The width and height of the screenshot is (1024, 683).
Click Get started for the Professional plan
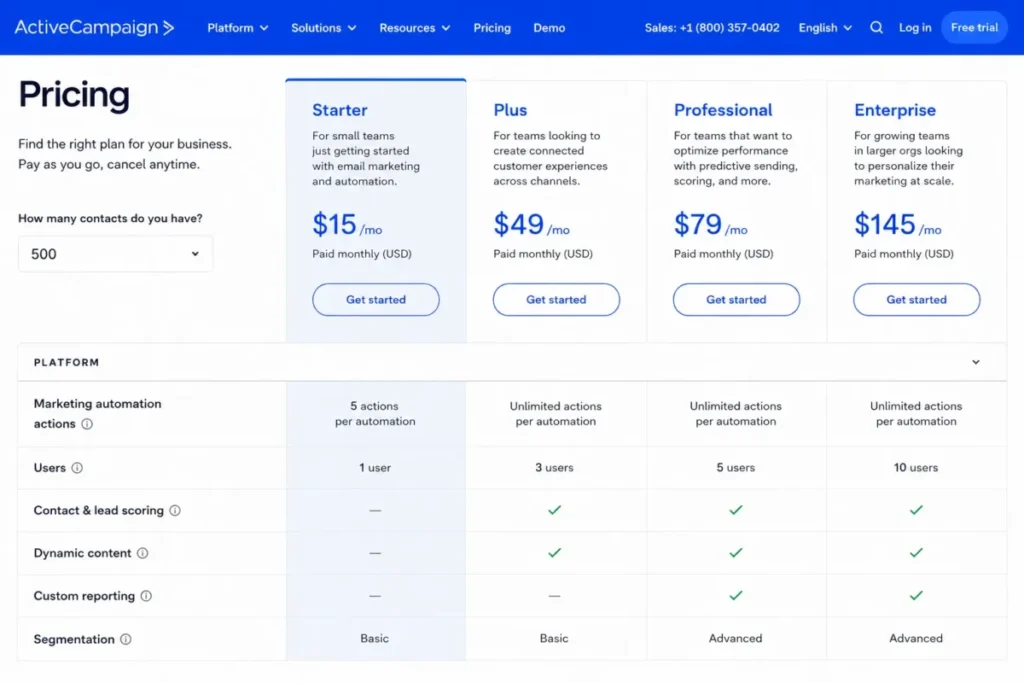(x=736, y=300)
